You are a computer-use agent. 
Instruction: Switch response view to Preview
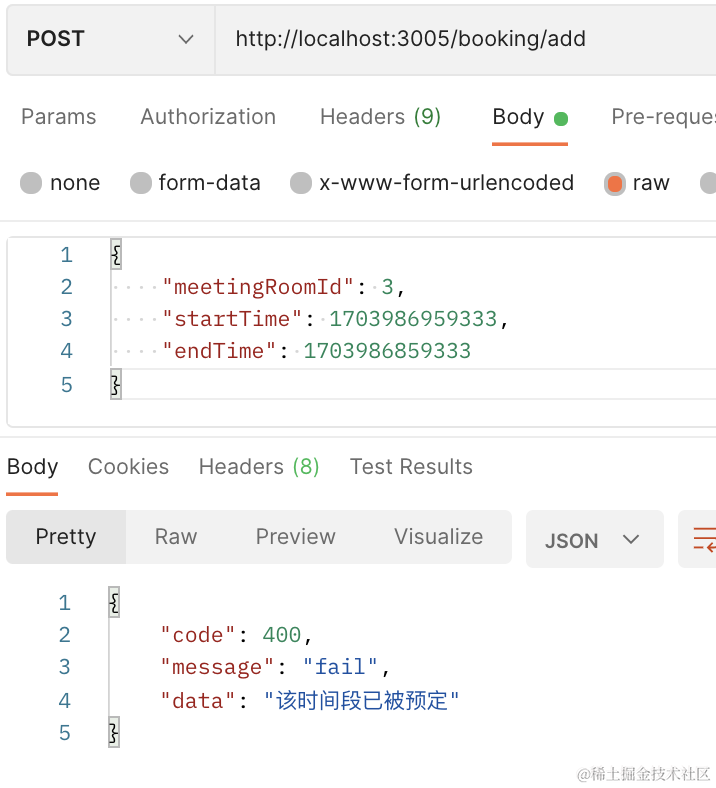(x=296, y=537)
